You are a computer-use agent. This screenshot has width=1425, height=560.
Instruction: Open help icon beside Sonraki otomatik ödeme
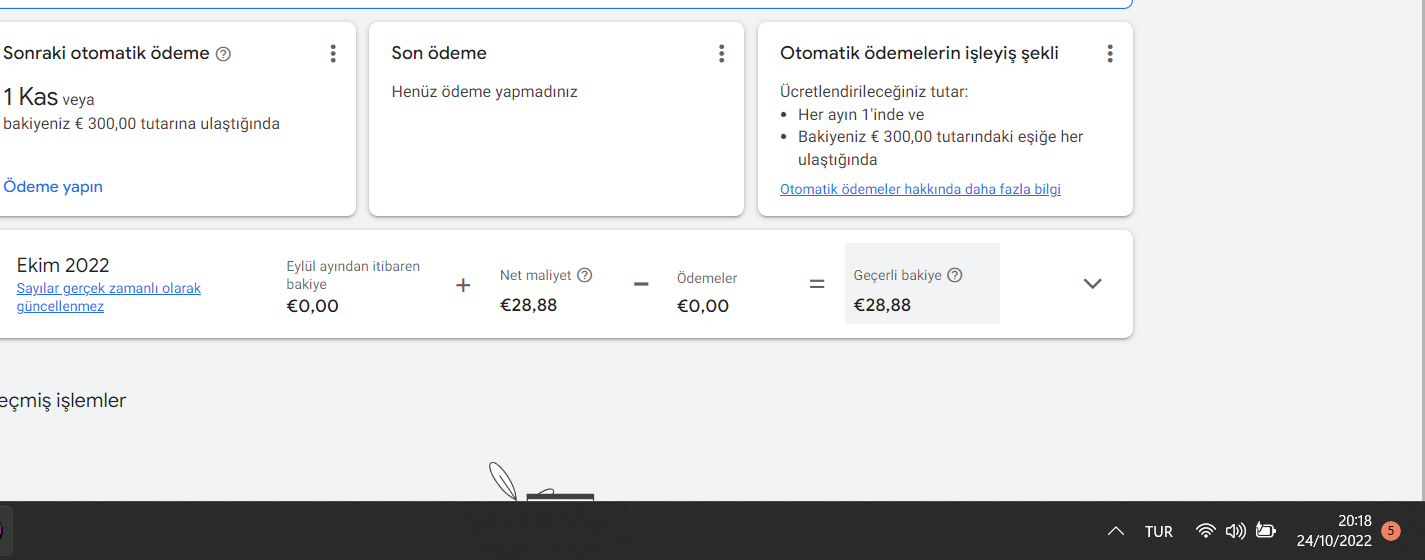223,54
